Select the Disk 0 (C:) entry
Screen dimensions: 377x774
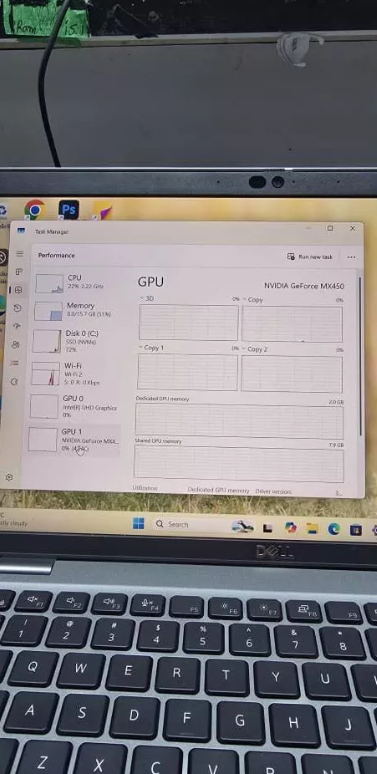pos(77,341)
